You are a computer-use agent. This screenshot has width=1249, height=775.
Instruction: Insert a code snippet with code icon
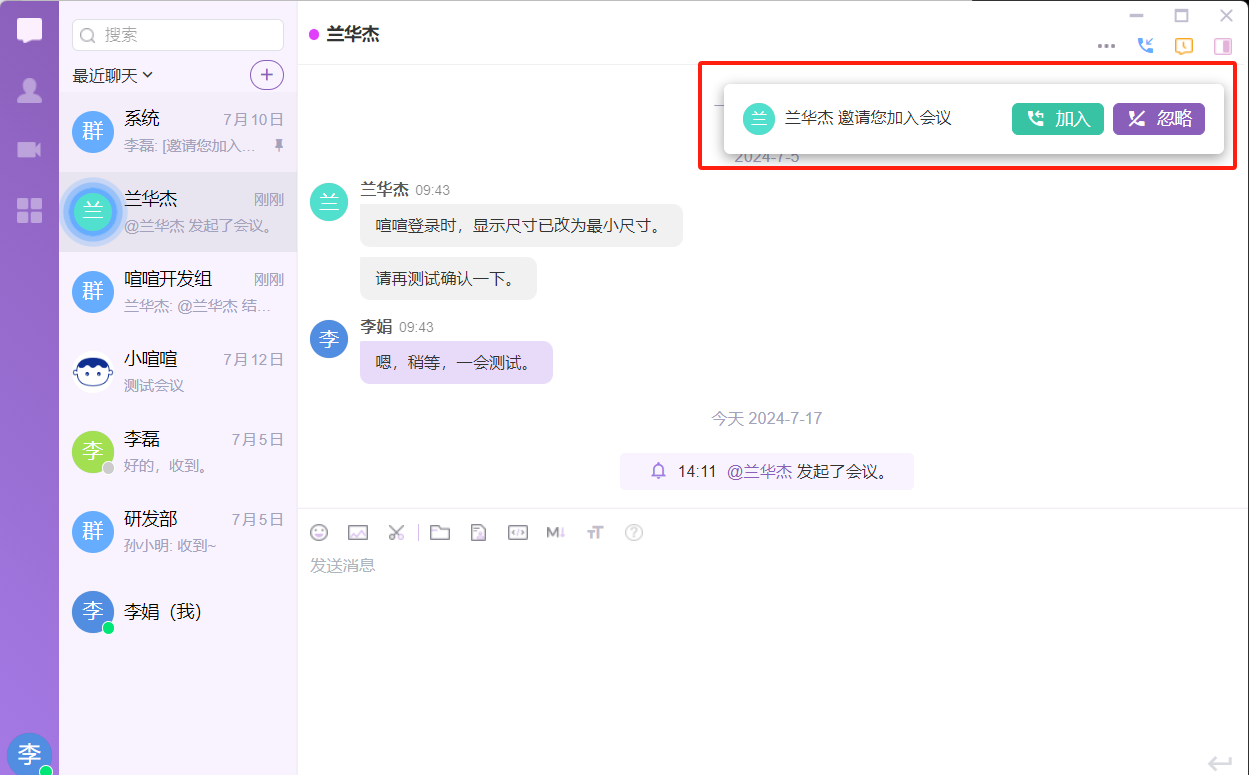517,533
